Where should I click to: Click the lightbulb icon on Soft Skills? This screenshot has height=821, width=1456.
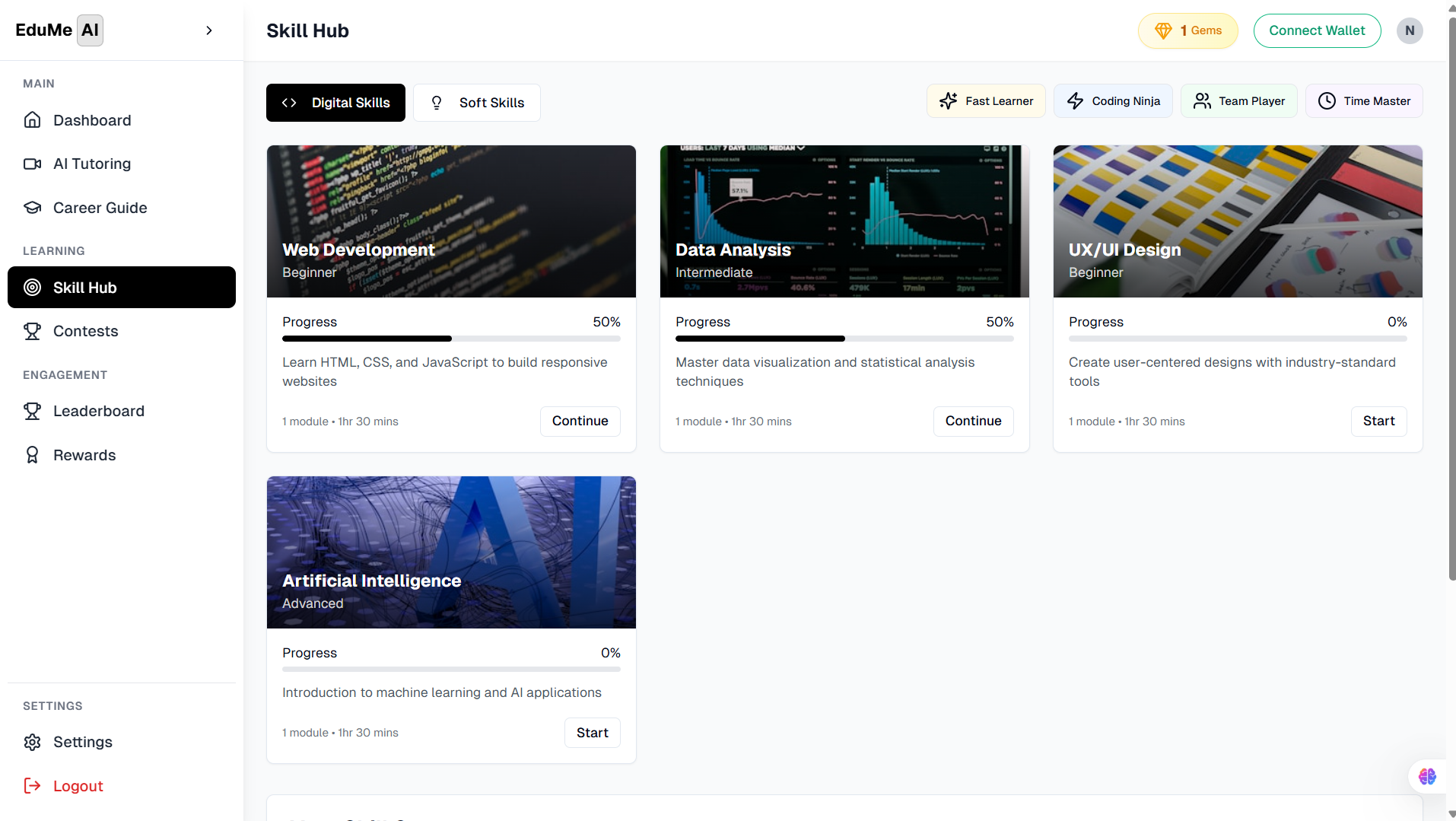pyautogui.click(x=437, y=103)
